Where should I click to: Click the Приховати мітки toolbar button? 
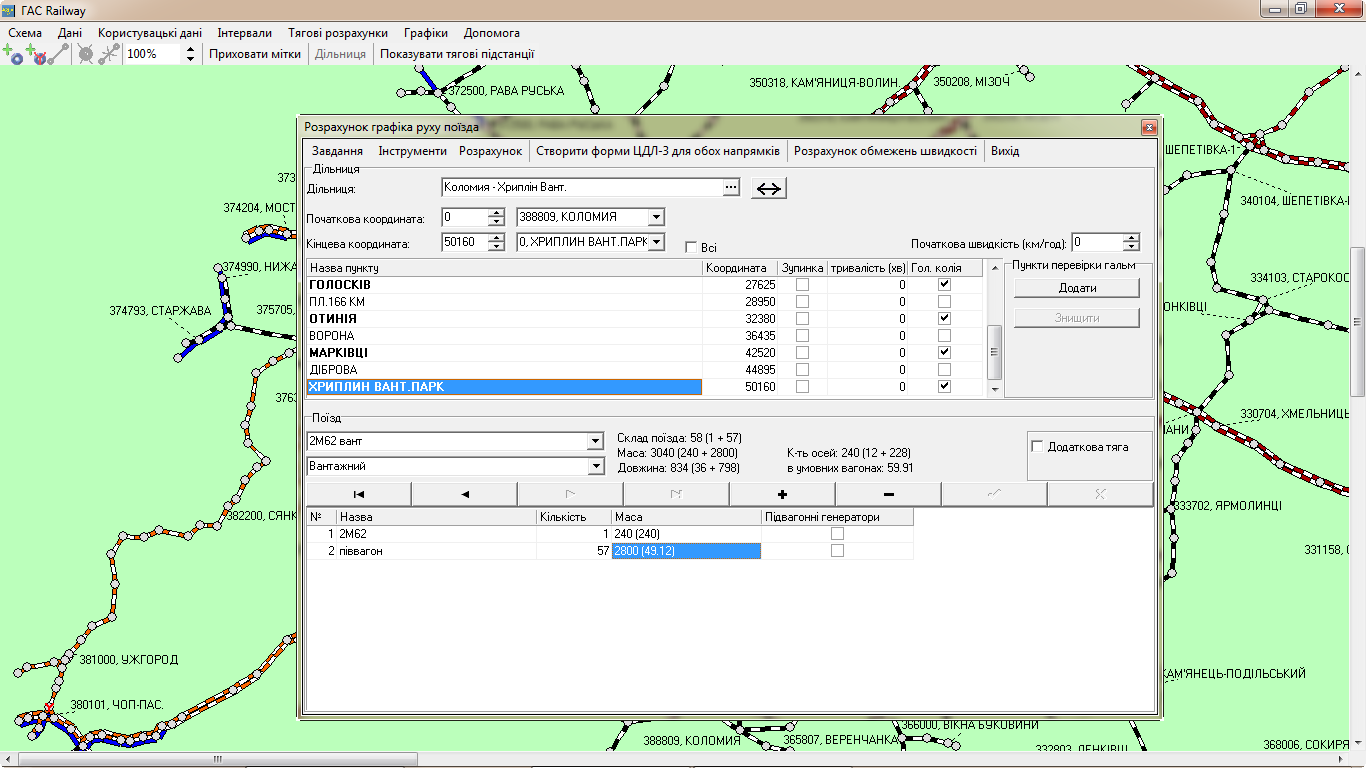click(254, 54)
